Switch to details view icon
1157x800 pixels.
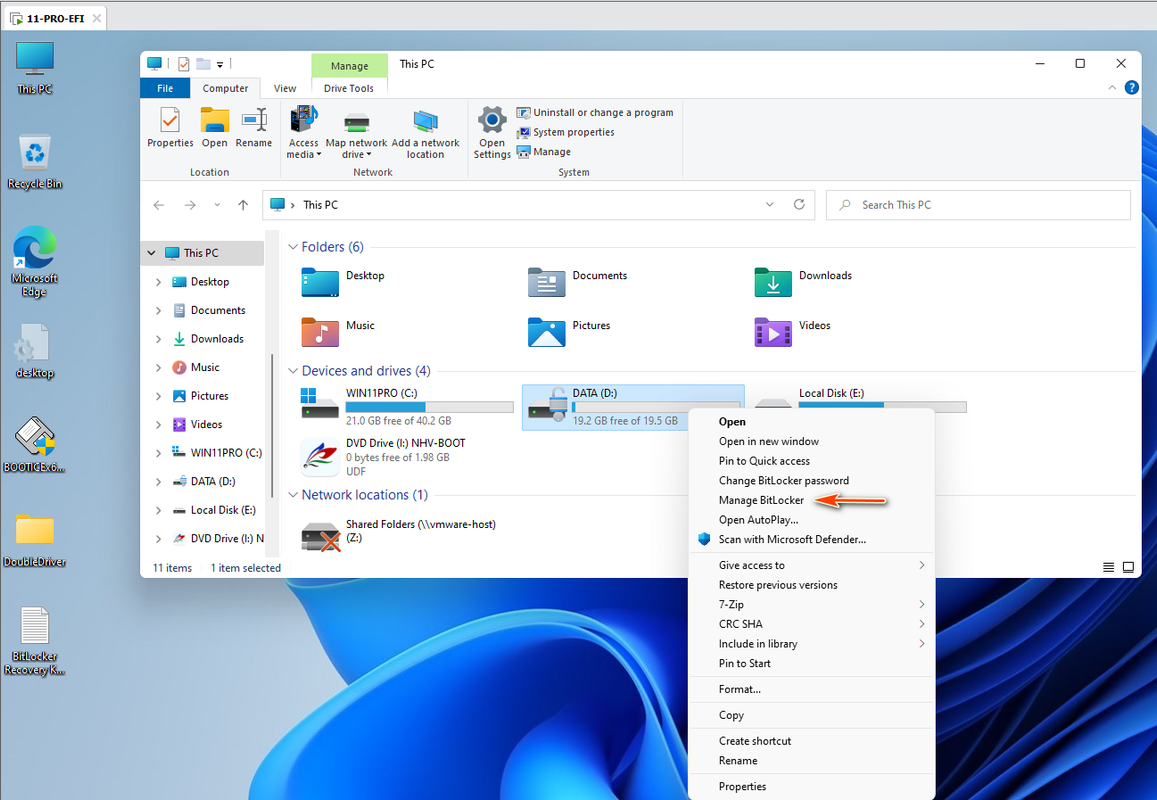pos(1108,567)
